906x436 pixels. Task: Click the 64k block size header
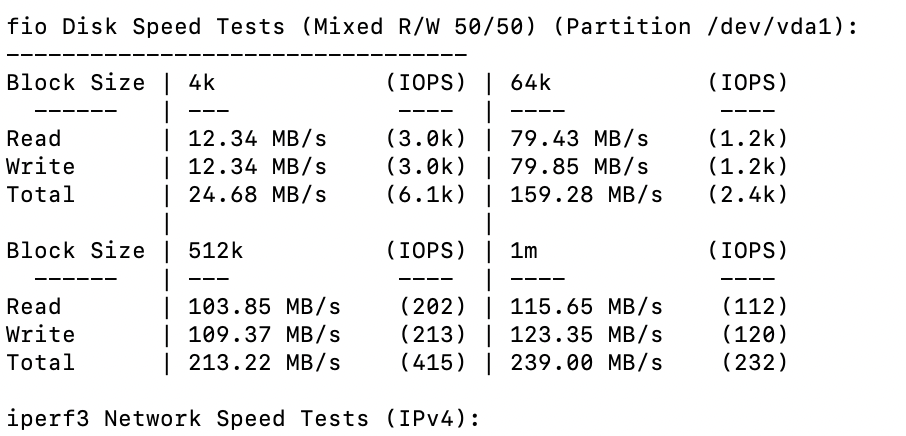[530, 83]
